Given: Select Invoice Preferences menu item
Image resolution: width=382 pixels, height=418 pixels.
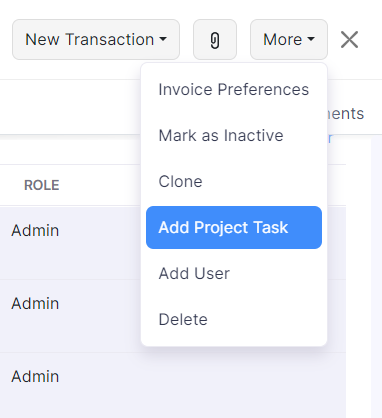Looking at the screenshot, I should click(234, 89).
